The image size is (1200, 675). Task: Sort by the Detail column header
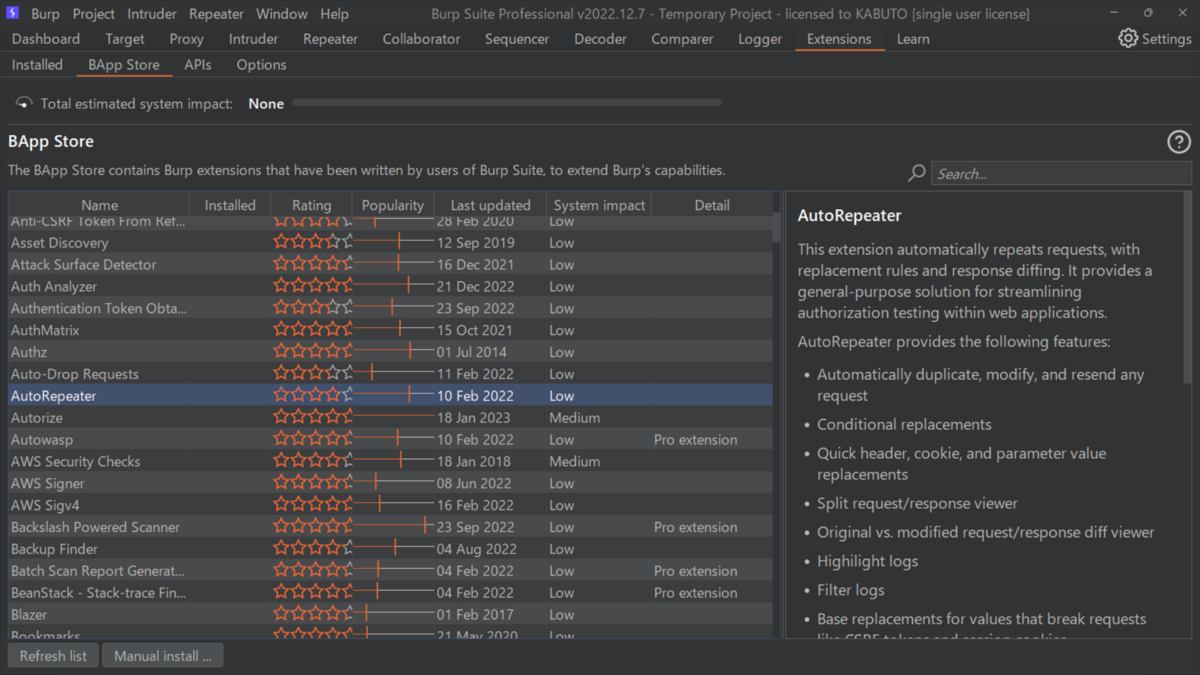click(712, 205)
